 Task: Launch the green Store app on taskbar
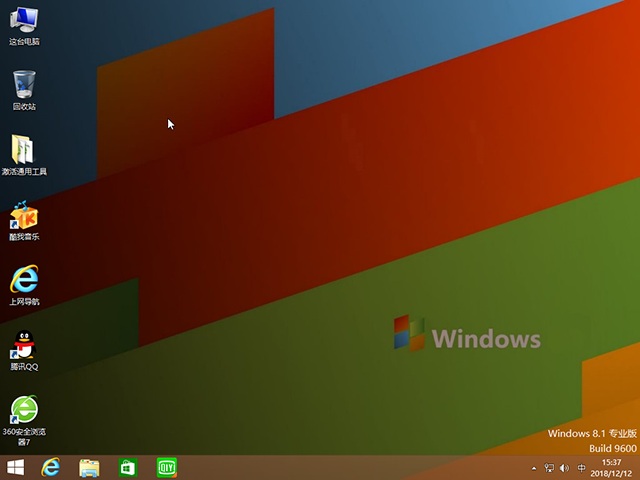pos(128,467)
